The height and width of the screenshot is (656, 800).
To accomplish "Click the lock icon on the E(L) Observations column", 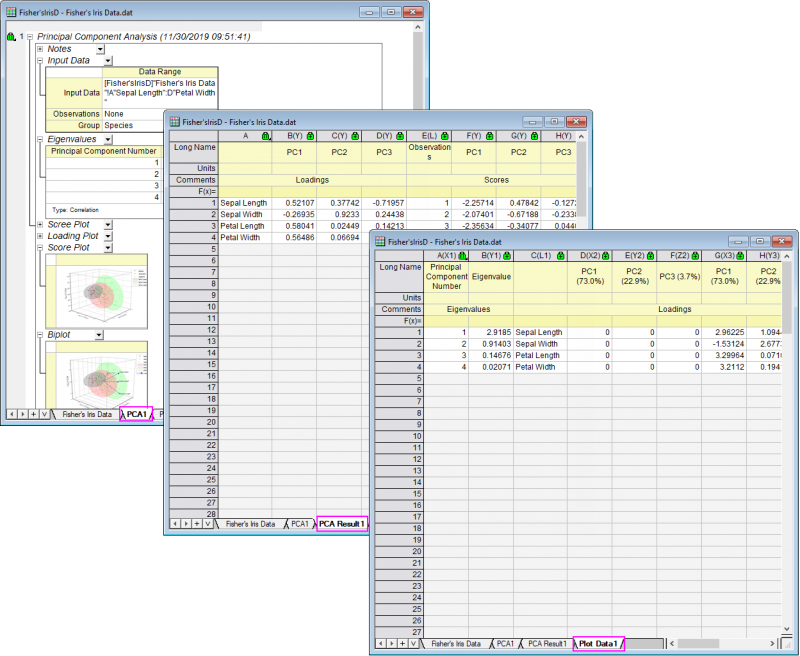I will click(445, 135).
